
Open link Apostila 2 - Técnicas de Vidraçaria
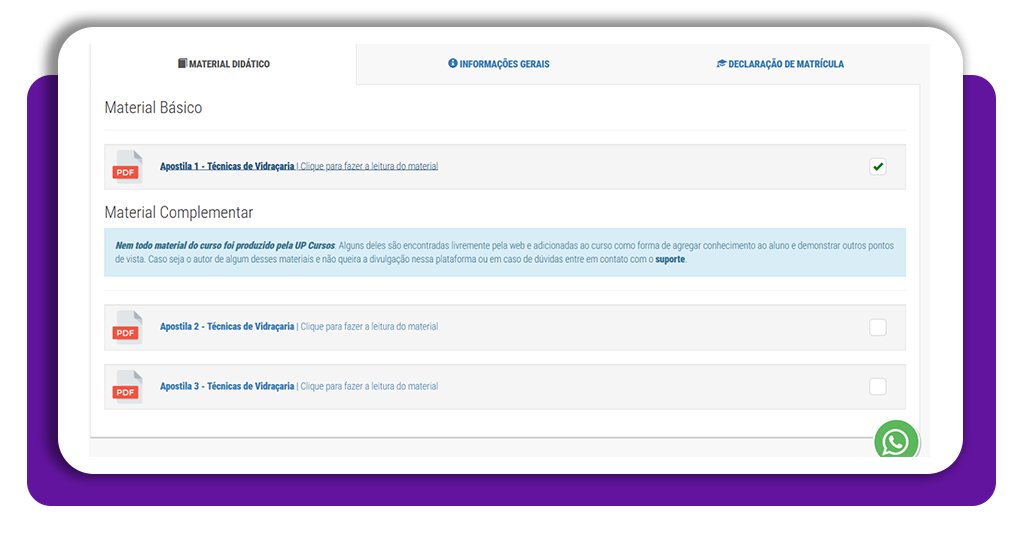[x=227, y=326]
